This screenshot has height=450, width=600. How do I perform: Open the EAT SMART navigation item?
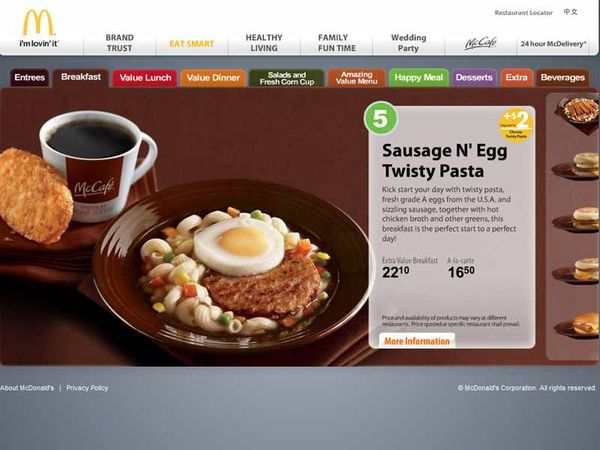pyautogui.click(x=192, y=44)
